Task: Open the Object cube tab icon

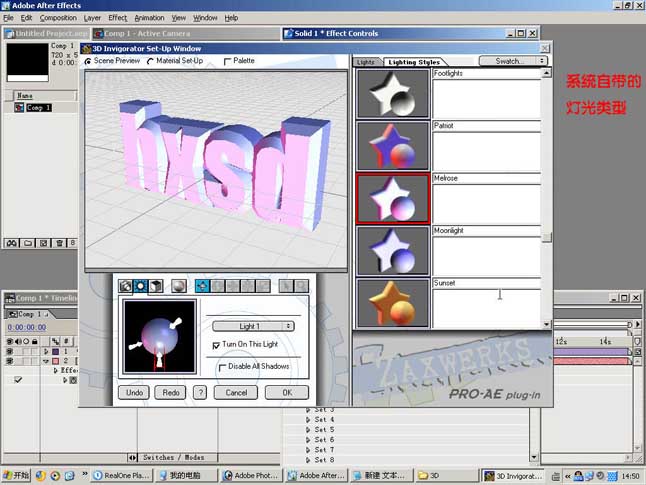Action: (x=156, y=286)
